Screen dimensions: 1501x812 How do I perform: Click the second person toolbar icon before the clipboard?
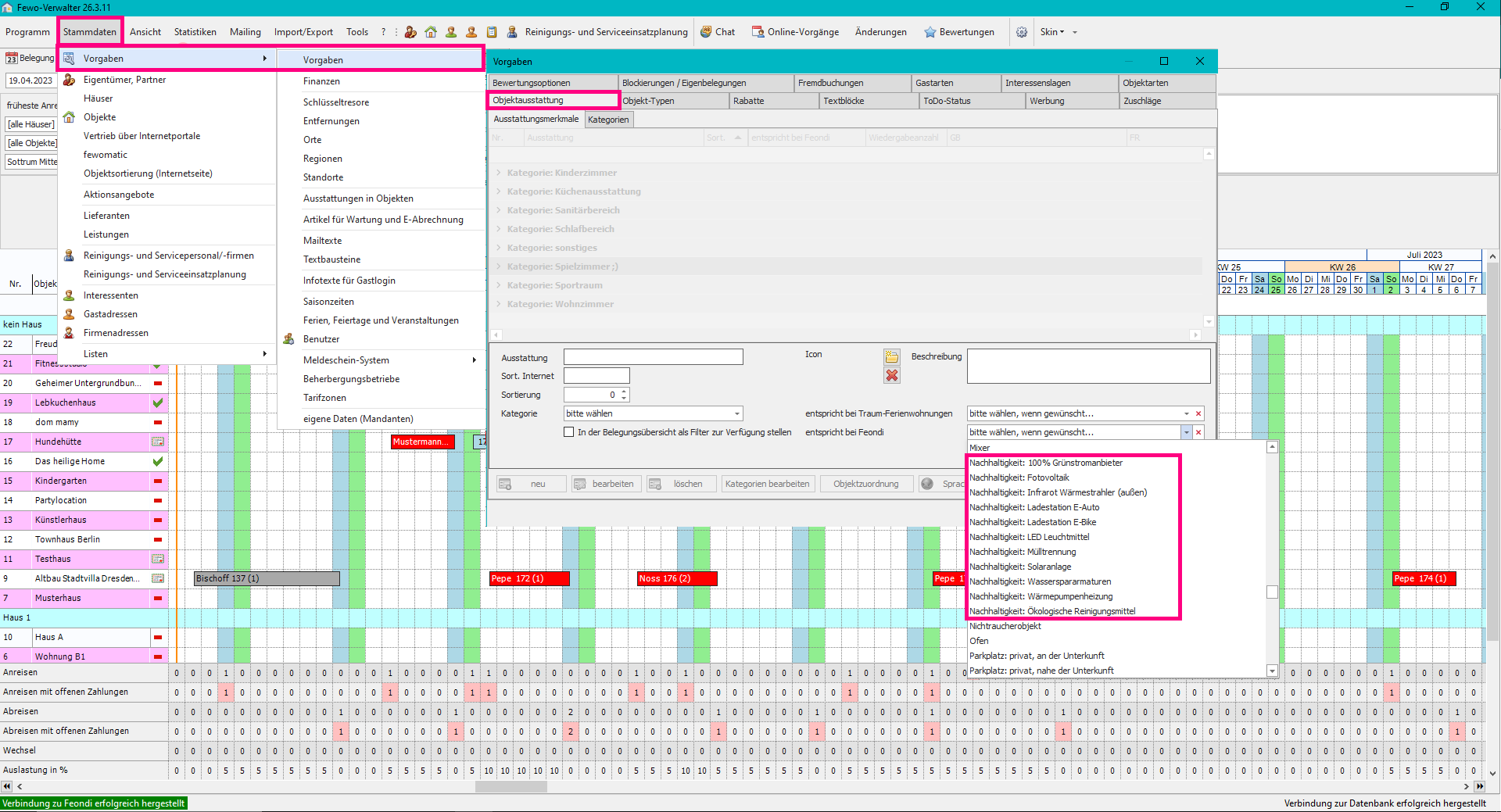pos(471,32)
